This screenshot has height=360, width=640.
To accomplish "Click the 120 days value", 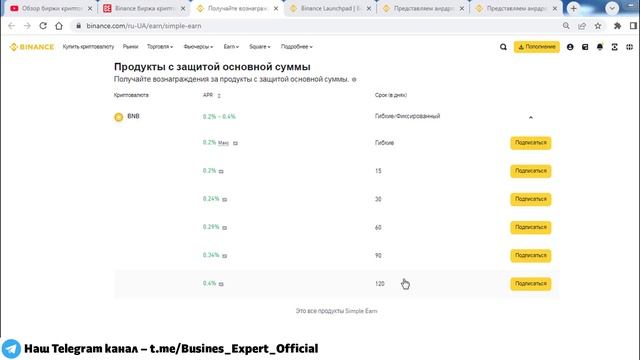I will point(380,284).
